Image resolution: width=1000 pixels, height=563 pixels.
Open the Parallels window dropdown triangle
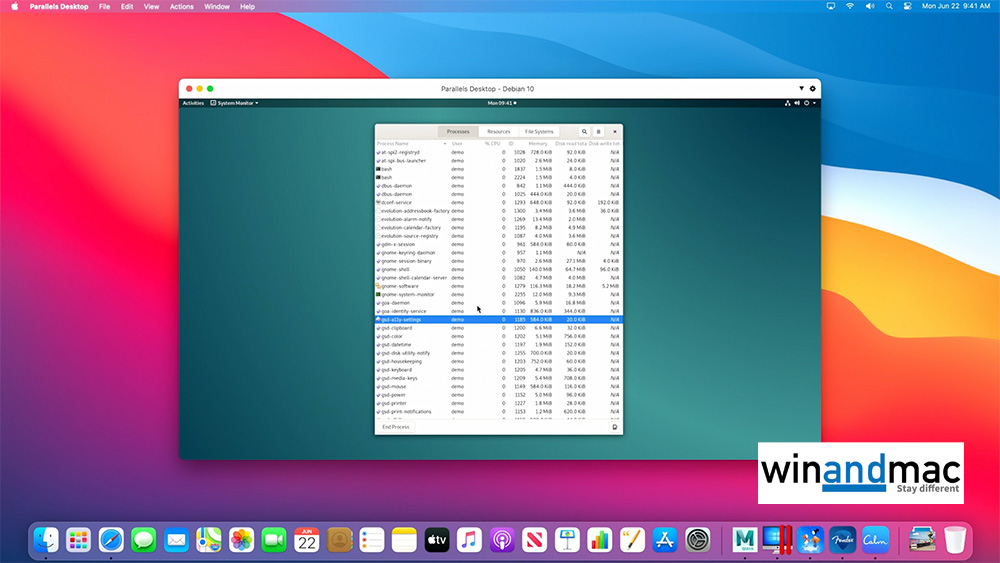(800, 89)
